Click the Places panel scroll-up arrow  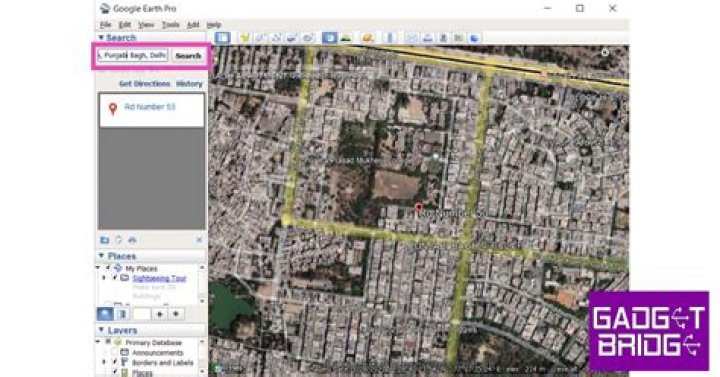pos(202,267)
